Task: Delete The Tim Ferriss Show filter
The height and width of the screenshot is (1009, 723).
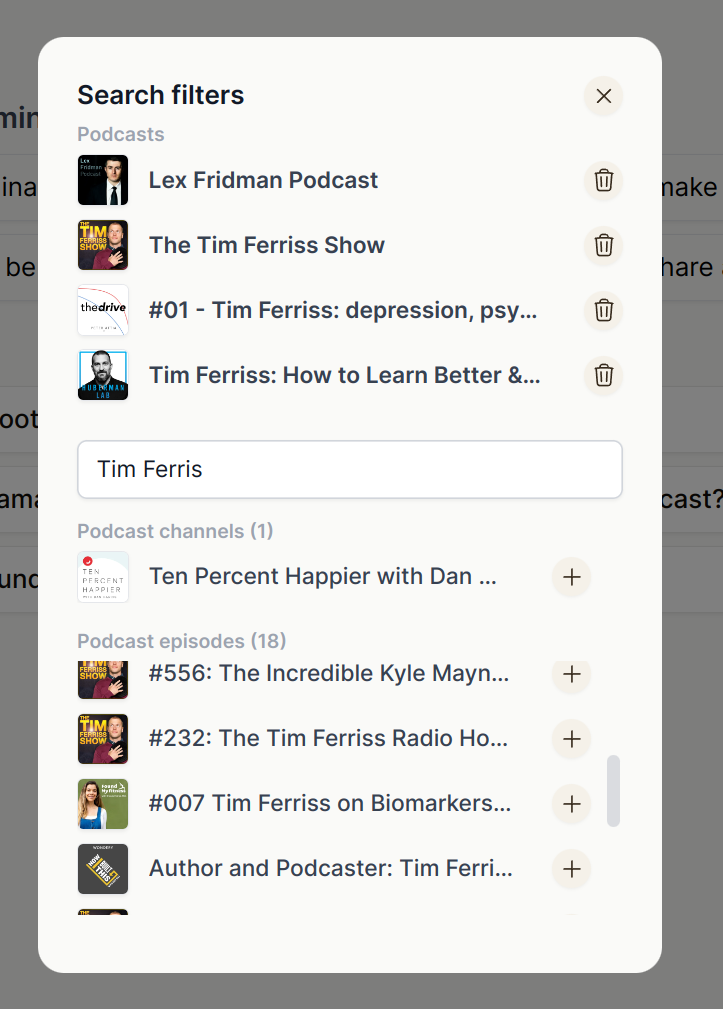Action: tap(603, 245)
